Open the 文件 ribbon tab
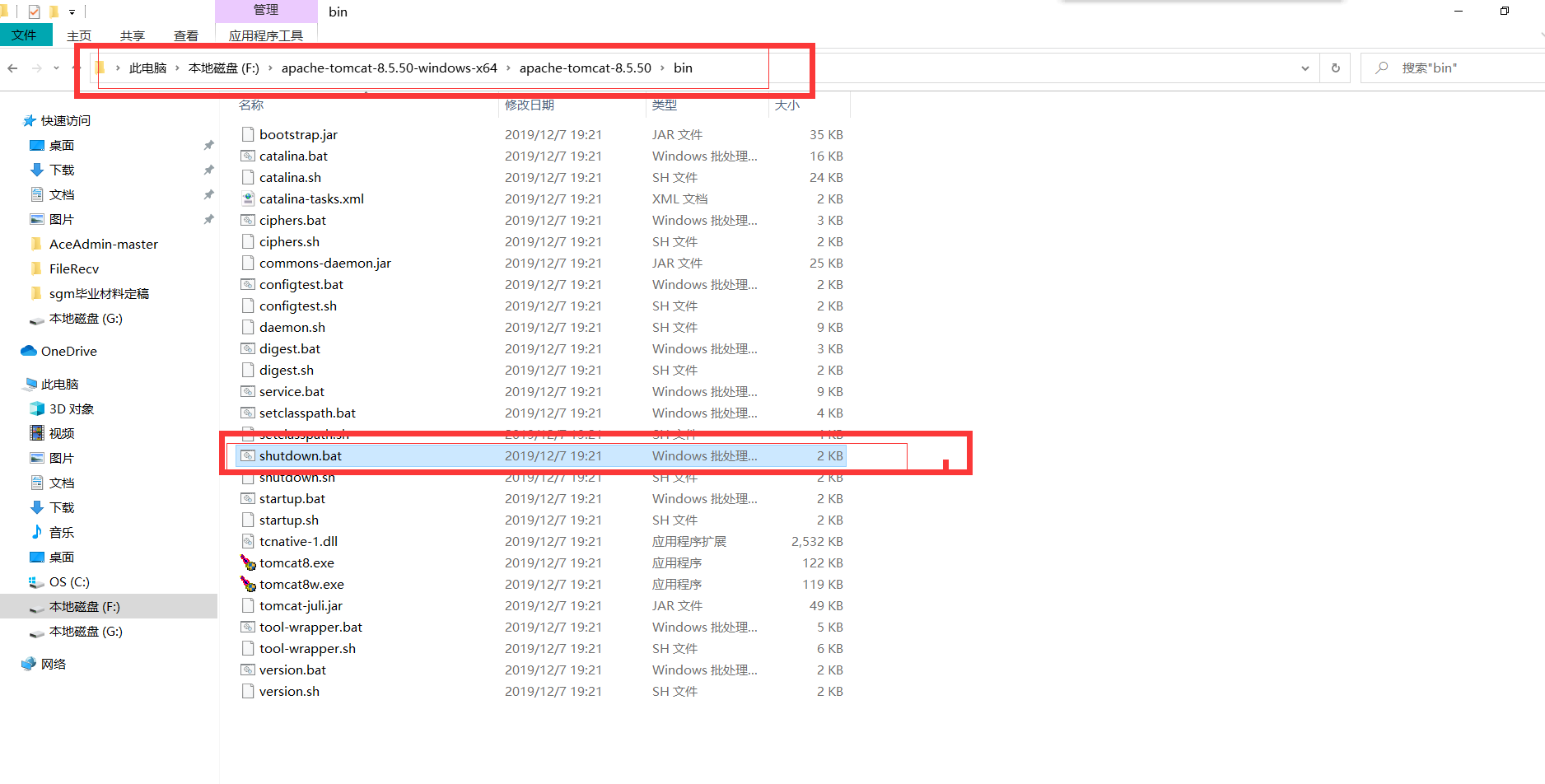The image size is (1545, 784). (25, 35)
